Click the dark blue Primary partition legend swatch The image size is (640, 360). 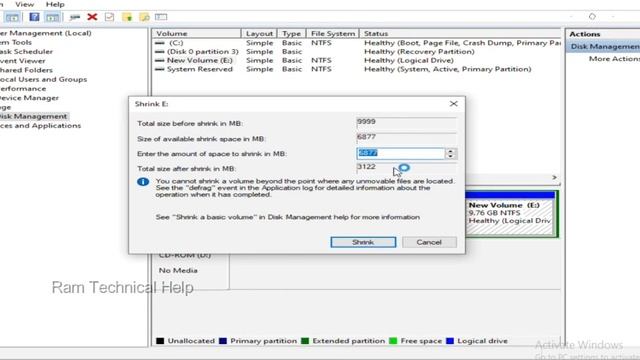click(x=223, y=341)
